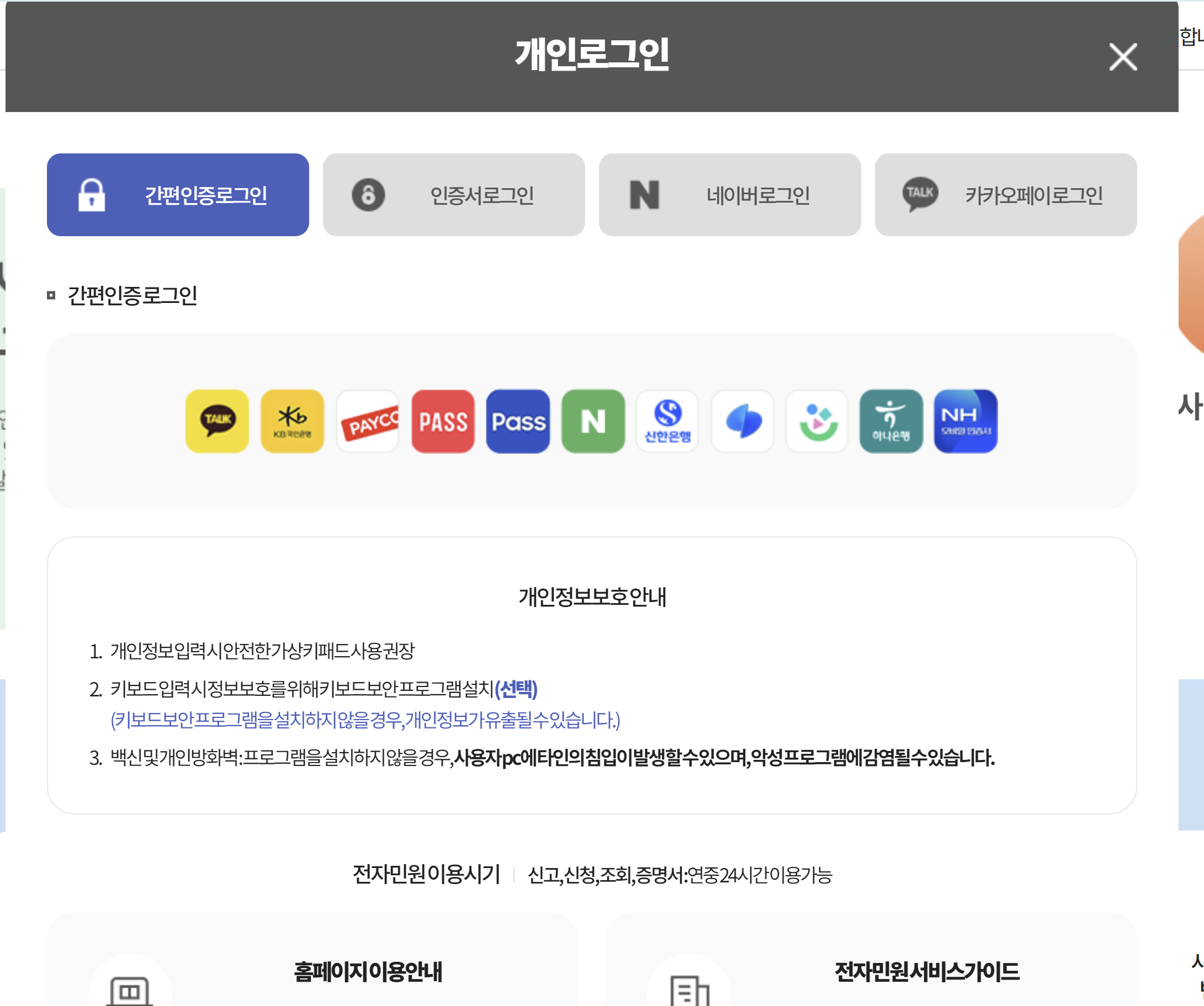Open 홈페이지이용안내 card
Image resolution: width=1204 pixels, height=1006 pixels.
tap(368, 972)
